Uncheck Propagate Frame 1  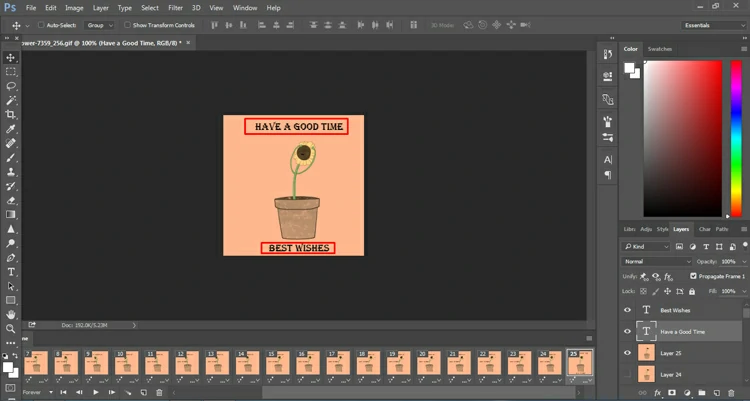point(694,276)
